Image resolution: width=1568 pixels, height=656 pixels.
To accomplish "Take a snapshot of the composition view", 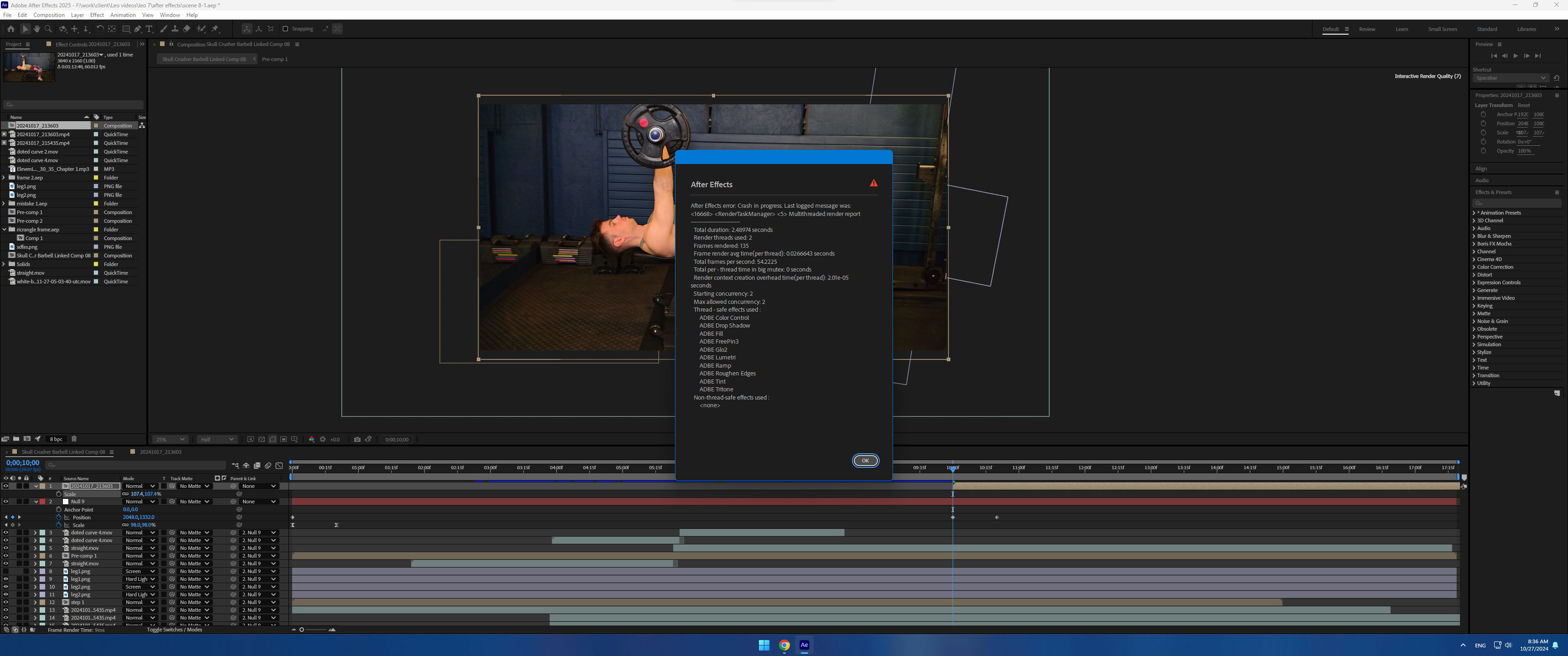I will click(x=357, y=439).
